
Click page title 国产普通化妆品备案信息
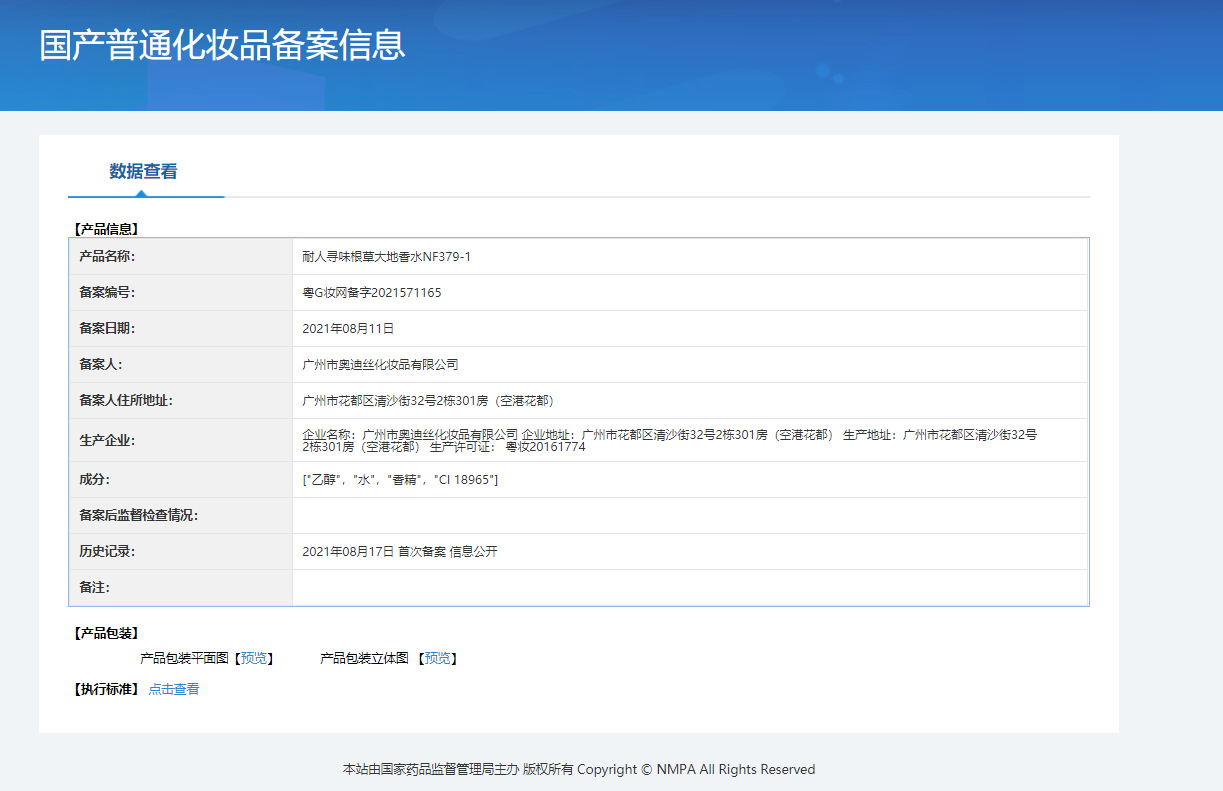click(222, 46)
